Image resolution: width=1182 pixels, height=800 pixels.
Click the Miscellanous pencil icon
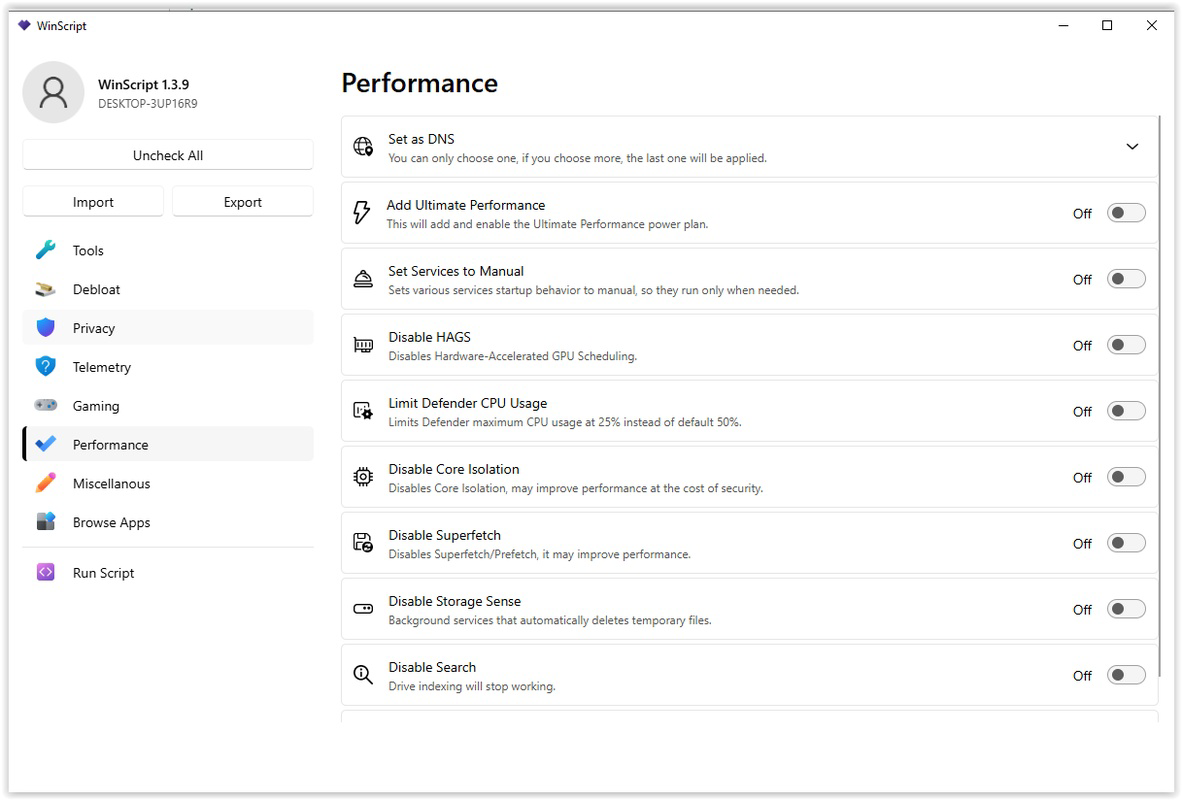click(45, 483)
